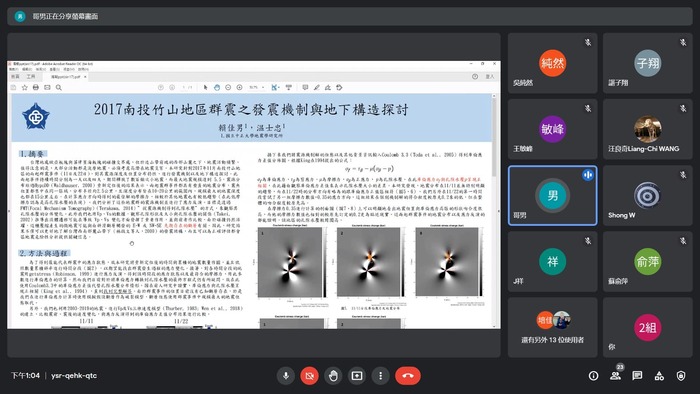Leave the call with the red hang-up button
This screenshot has height=394, width=700.
click(408, 376)
